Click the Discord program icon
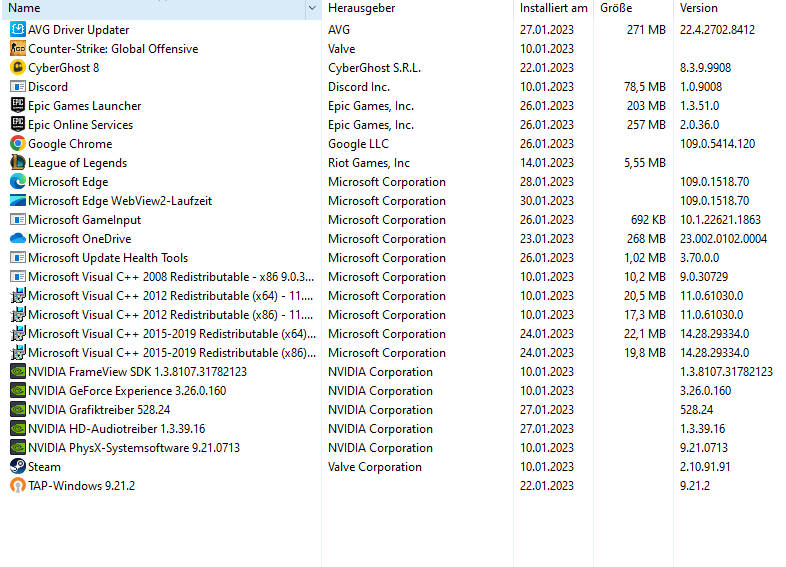This screenshot has height=567, width=786. pyautogui.click(x=18, y=86)
